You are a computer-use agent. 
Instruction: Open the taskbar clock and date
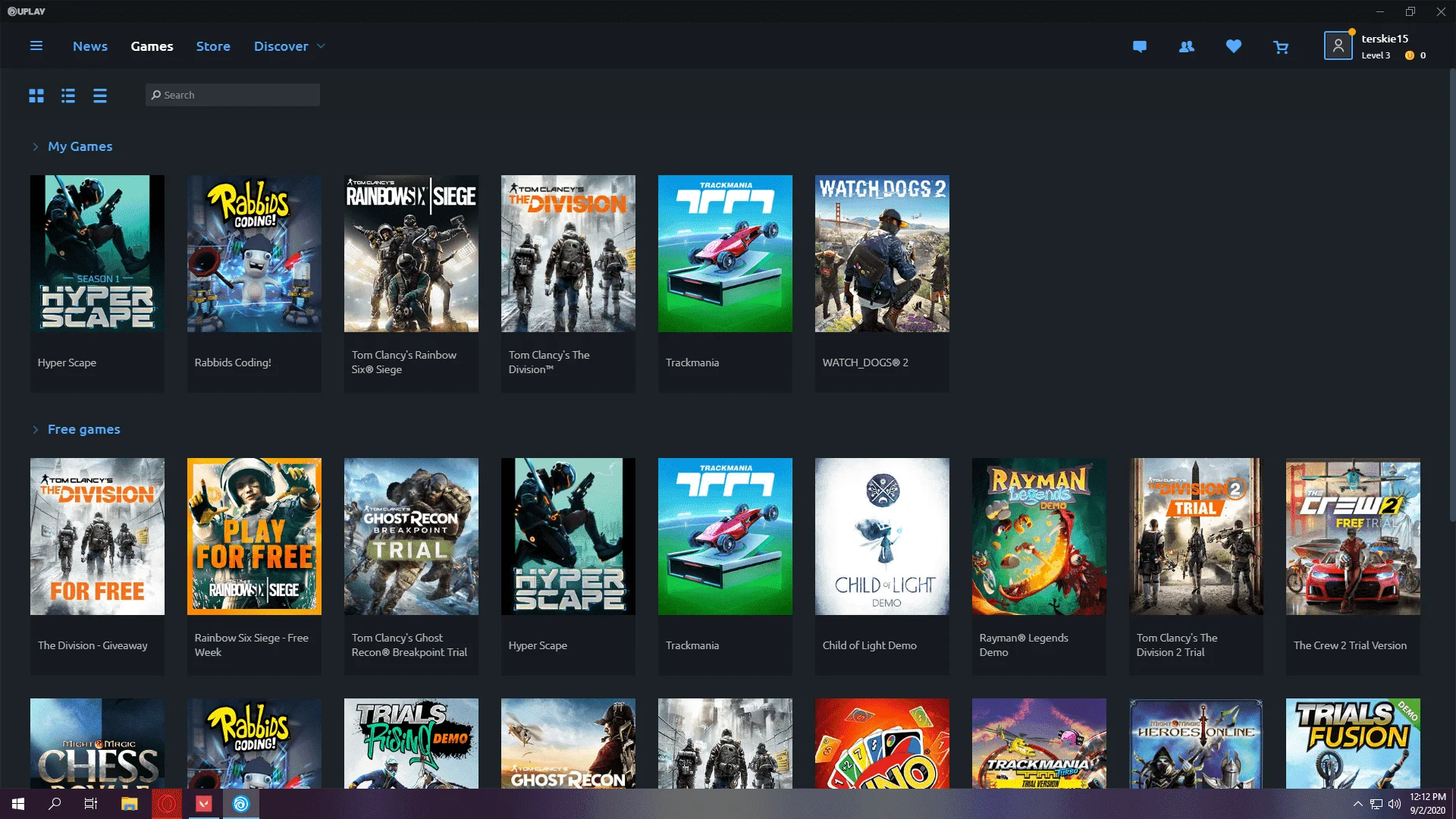tap(1427, 804)
